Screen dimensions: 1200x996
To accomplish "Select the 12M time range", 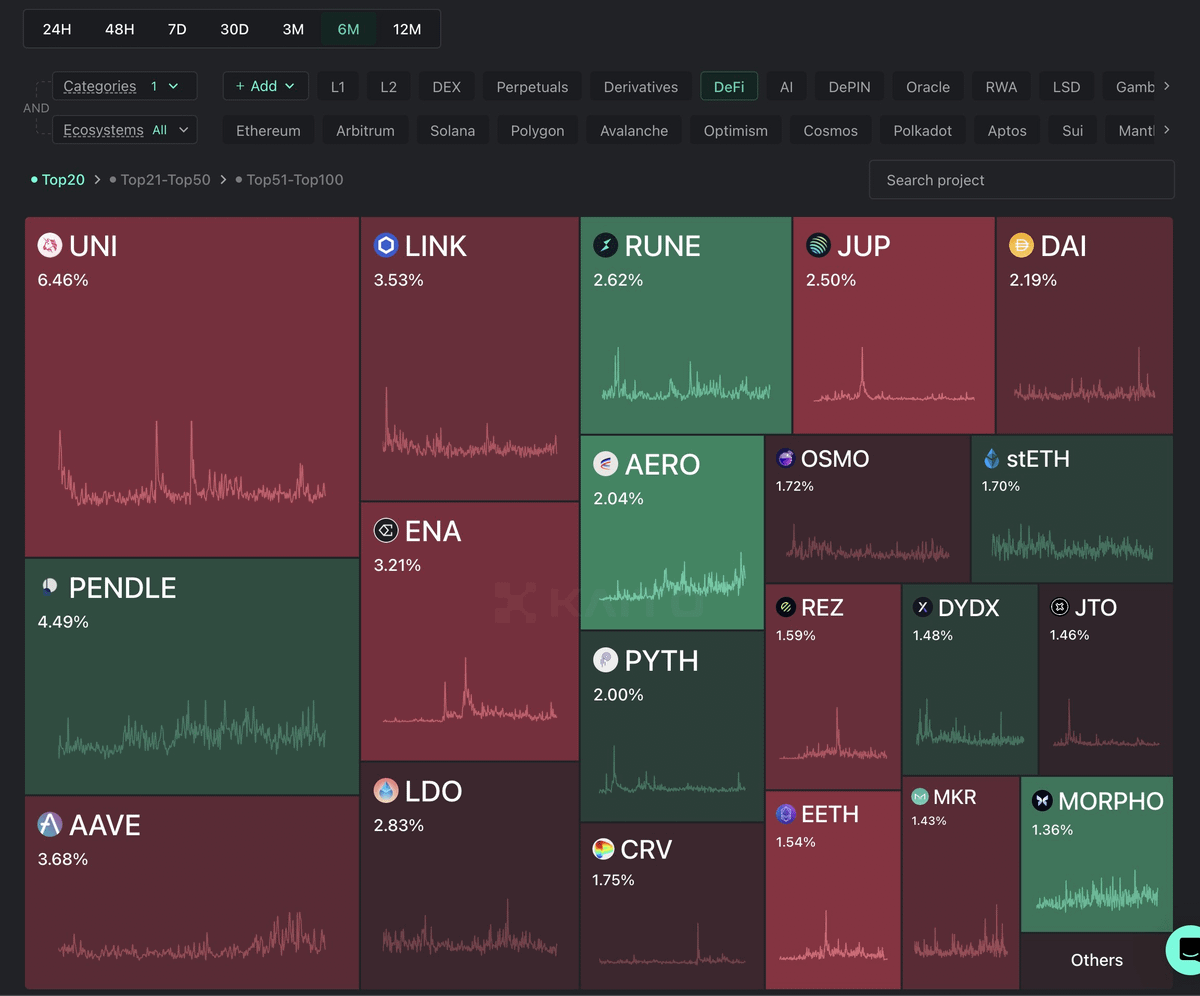I will pos(407,29).
